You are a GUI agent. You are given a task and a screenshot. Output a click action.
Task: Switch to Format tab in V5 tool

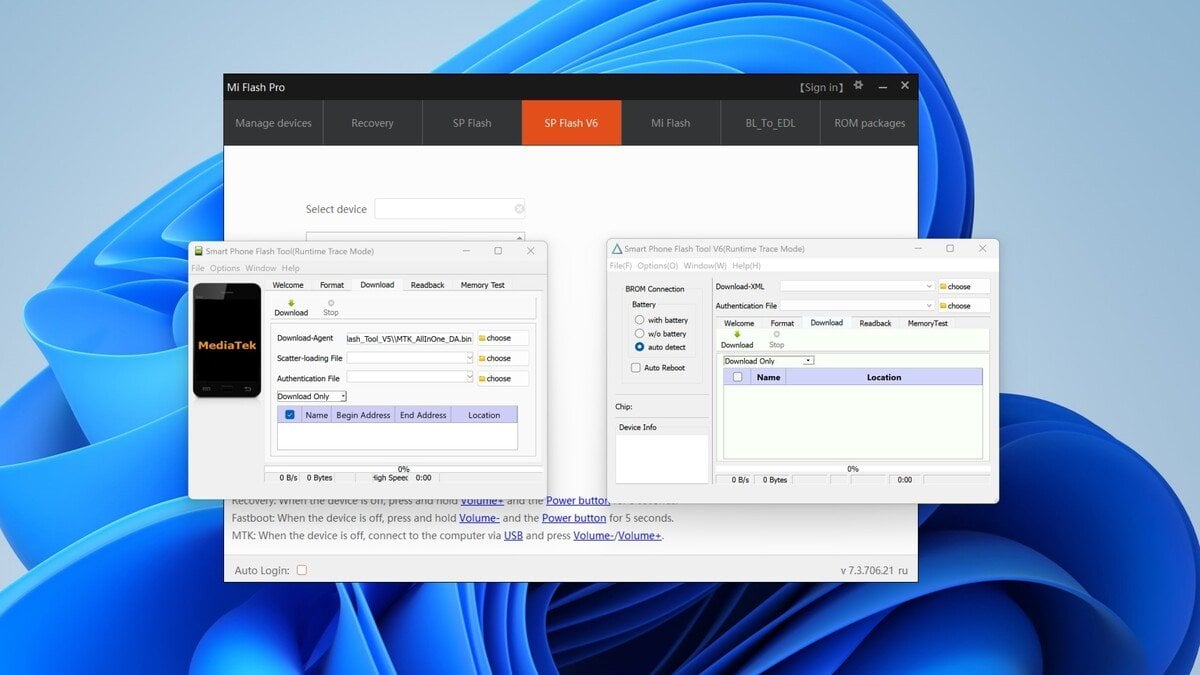(x=332, y=285)
